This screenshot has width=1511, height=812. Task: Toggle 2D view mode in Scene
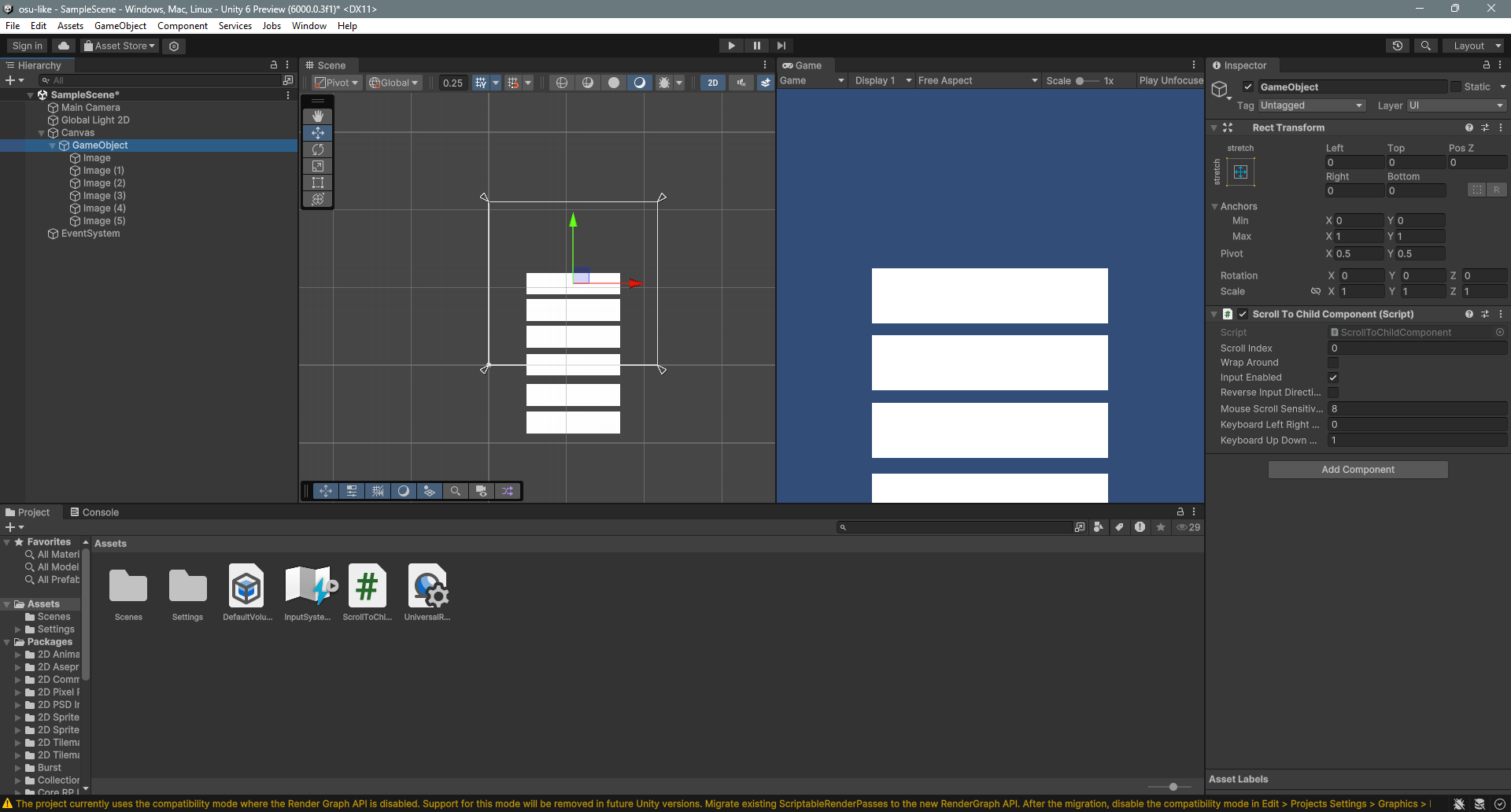click(x=712, y=83)
